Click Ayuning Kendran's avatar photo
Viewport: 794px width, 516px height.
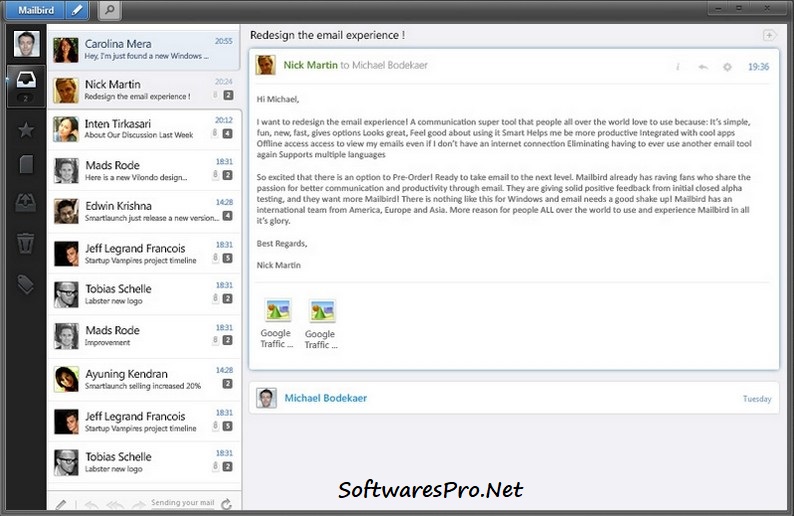pyautogui.click(x=66, y=379)
